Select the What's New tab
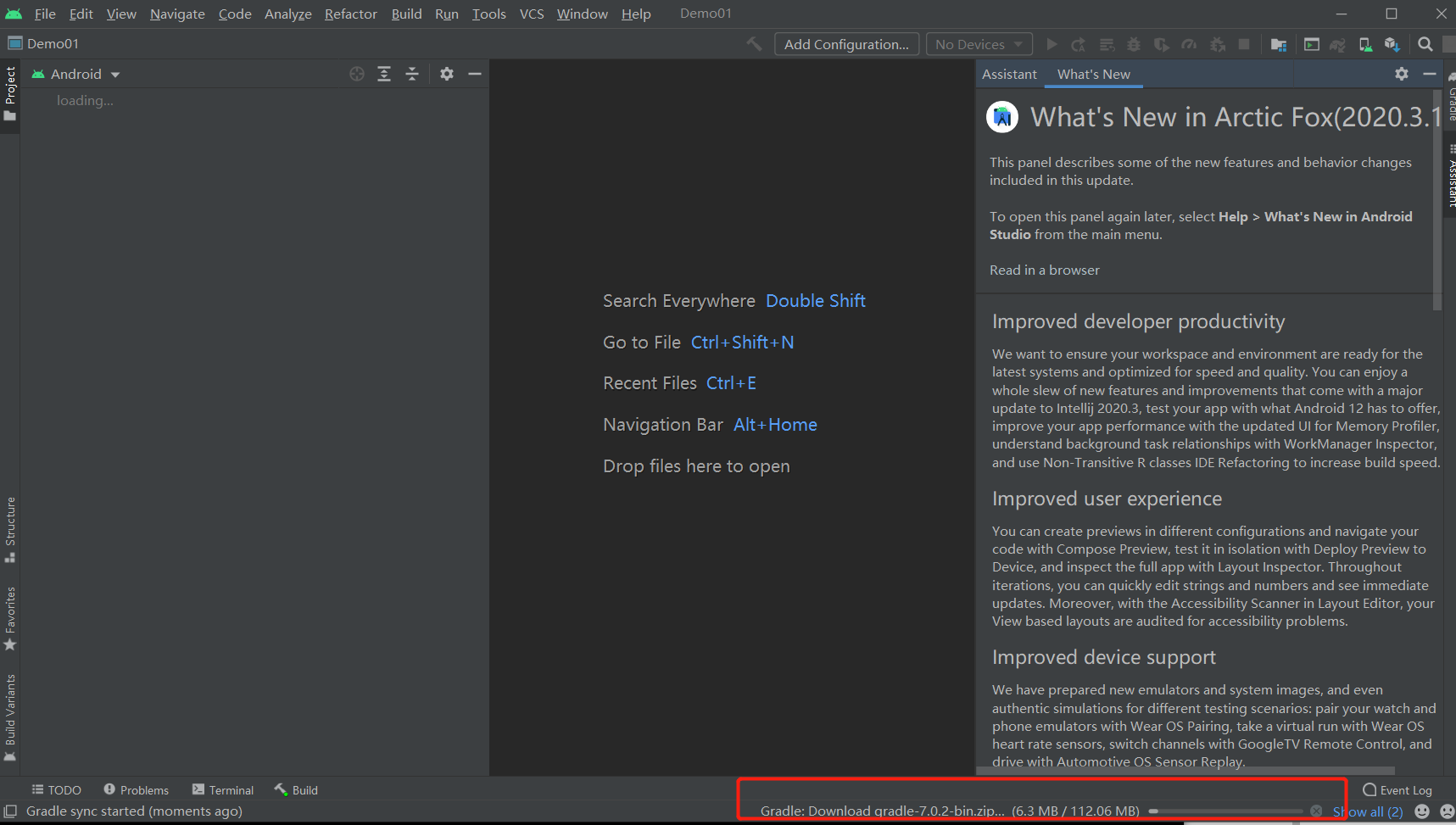 pos(1093,74)
